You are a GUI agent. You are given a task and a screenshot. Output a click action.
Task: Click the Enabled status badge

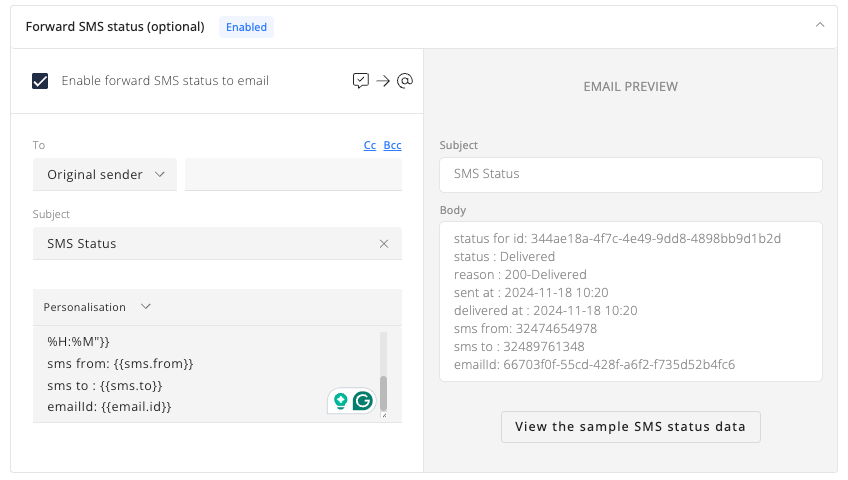[246, 27]
